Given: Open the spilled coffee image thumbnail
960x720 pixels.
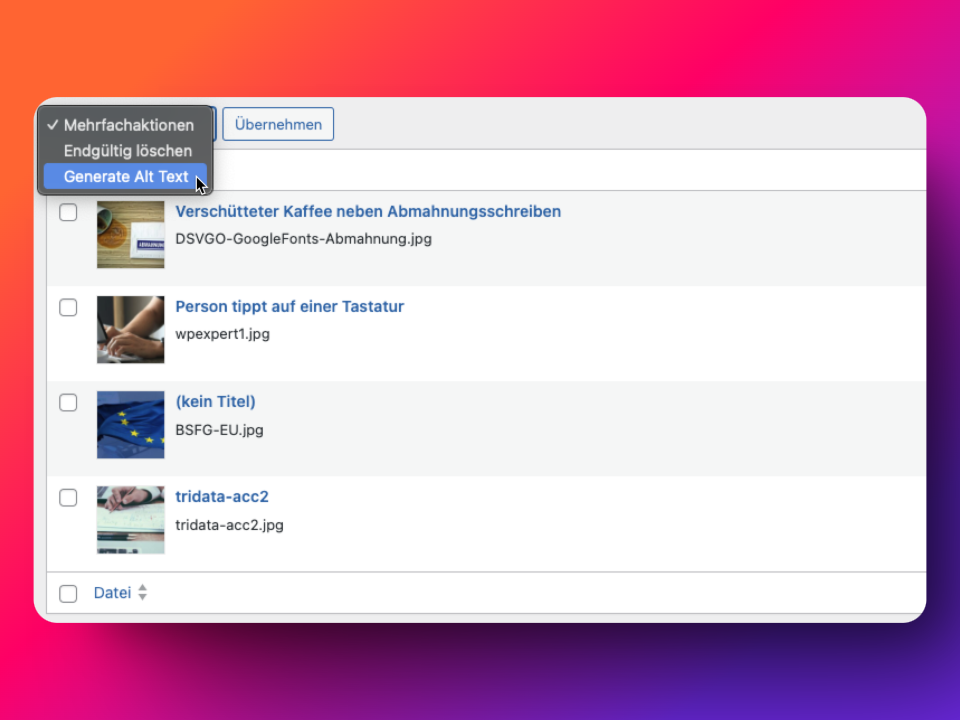Looking at the screenshot, I should point(130,235).
